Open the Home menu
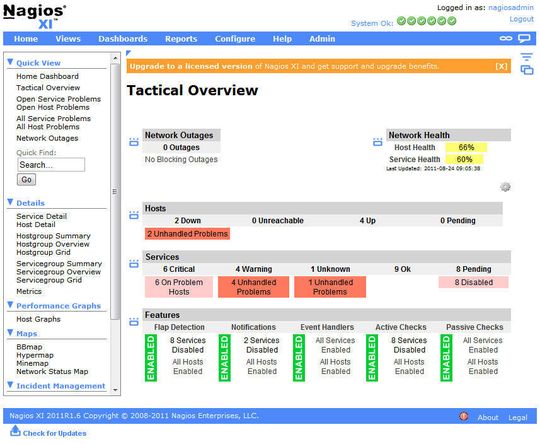Image resolution: width=540 pixels, height=444 pixels. click(x=26, y=39)
